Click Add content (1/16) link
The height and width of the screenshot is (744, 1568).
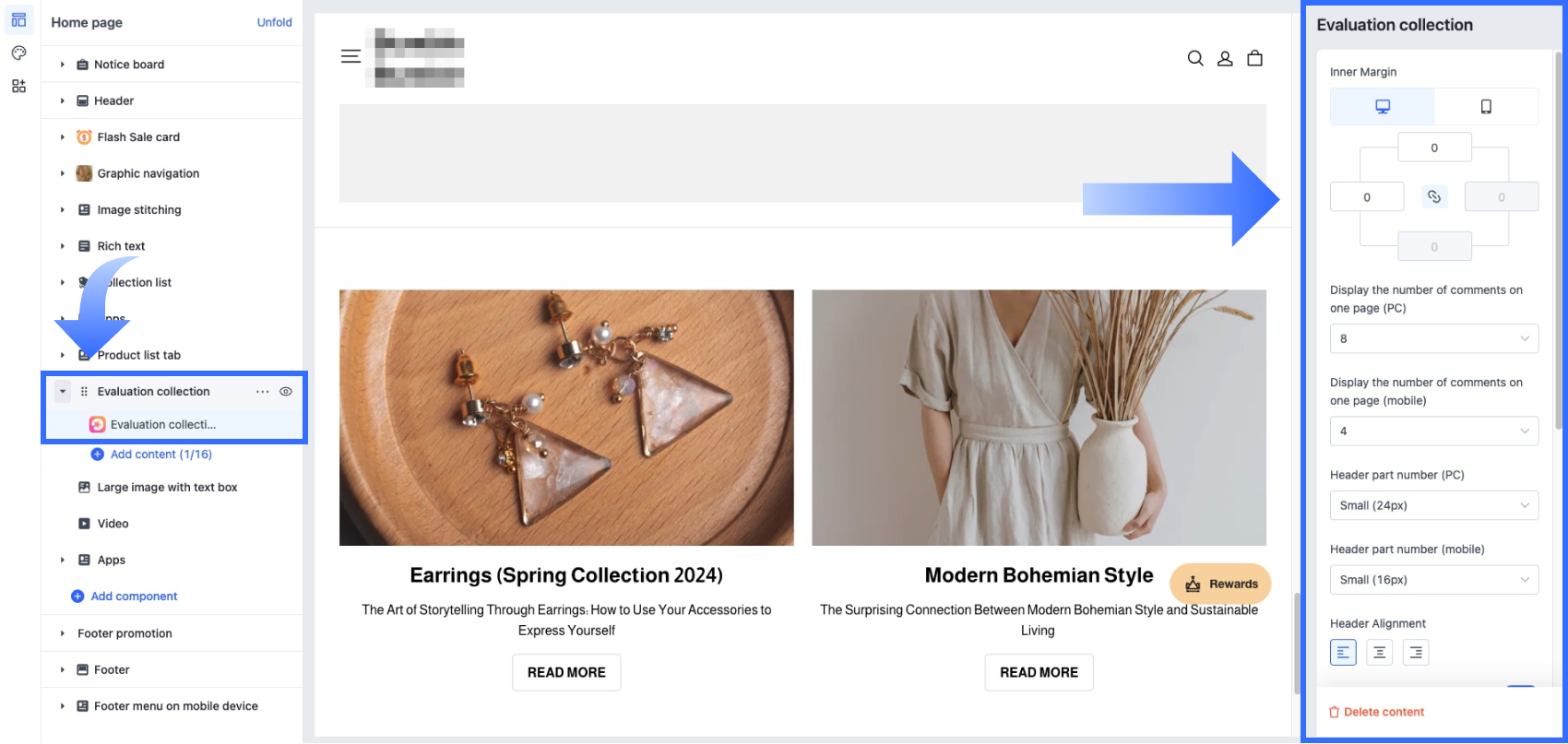click(161, 455)
